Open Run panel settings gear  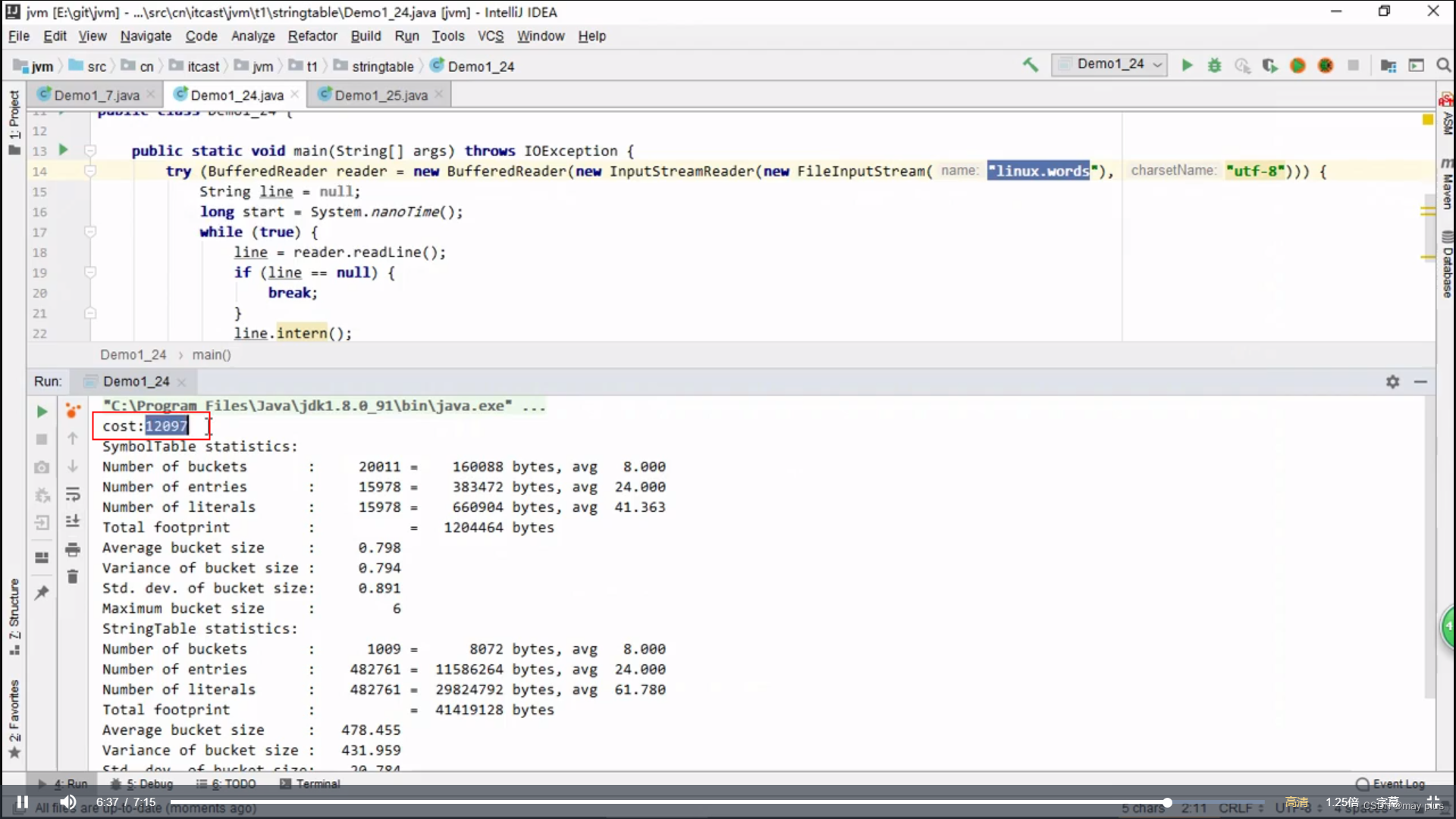click(x=1392, y=382)
